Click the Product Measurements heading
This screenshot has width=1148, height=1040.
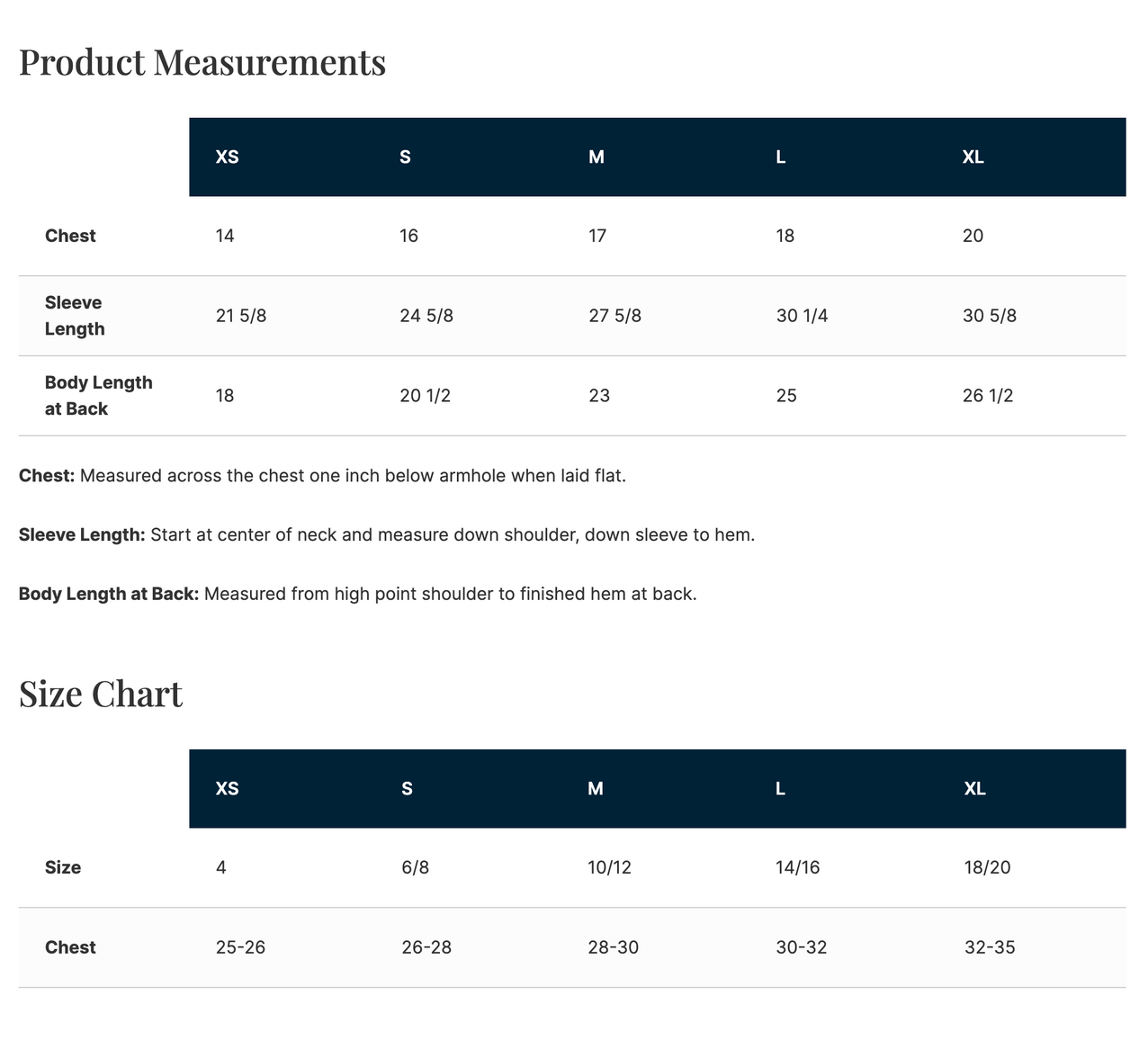coord(202,63)
